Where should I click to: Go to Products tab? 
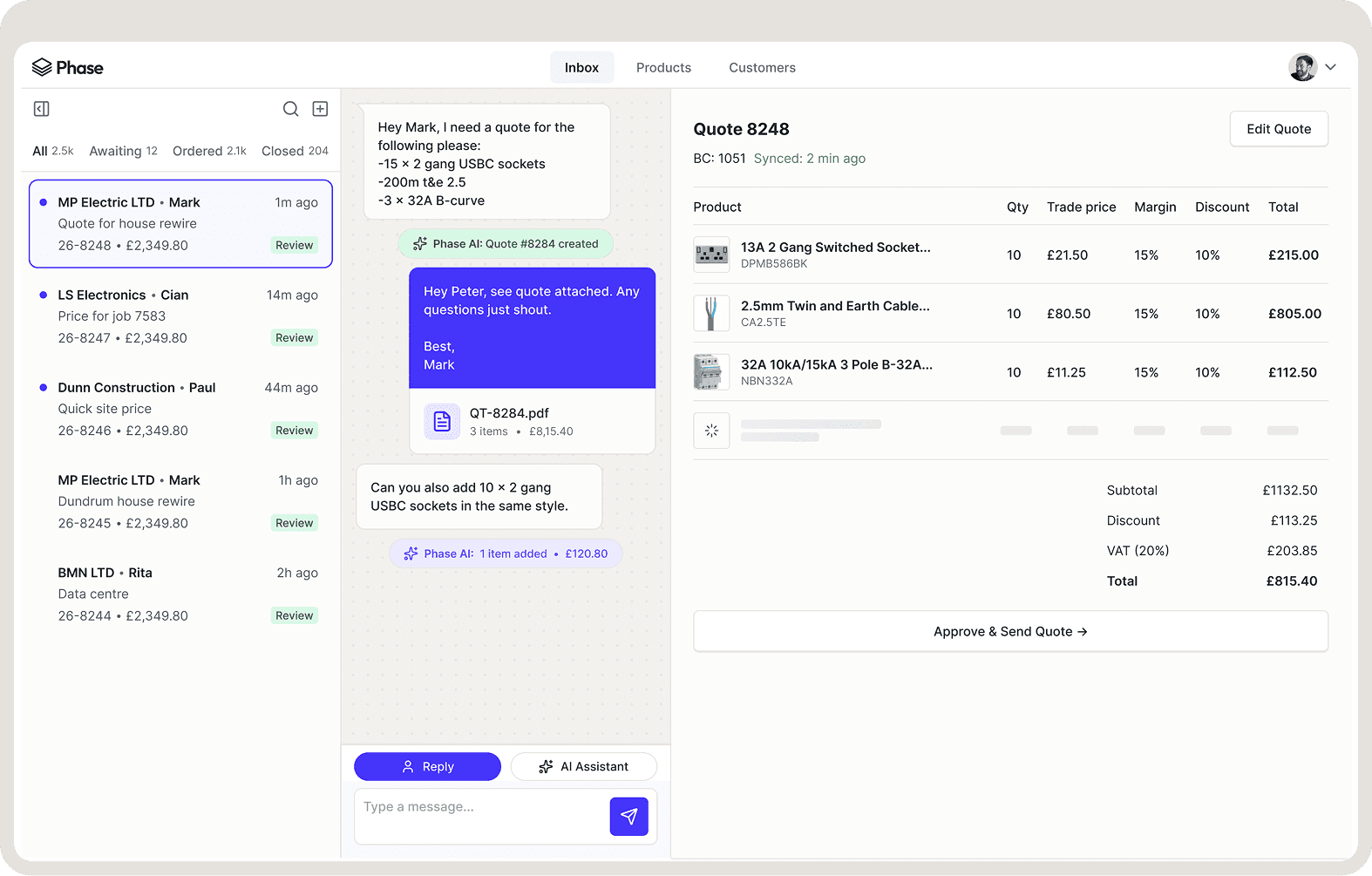point(663,67)
